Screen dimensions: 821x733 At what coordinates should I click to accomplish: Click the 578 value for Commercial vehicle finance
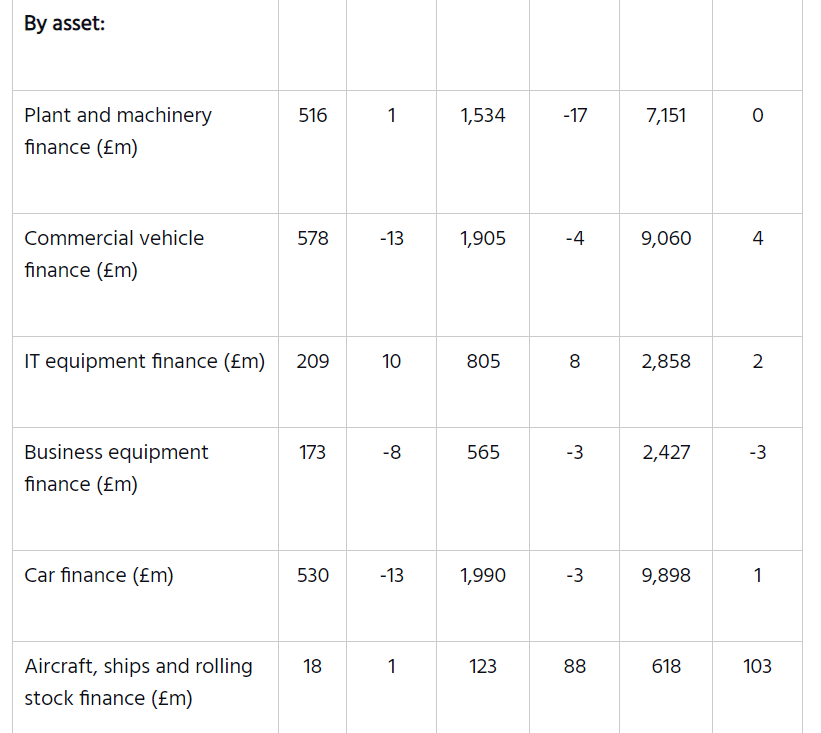[313, 238]
